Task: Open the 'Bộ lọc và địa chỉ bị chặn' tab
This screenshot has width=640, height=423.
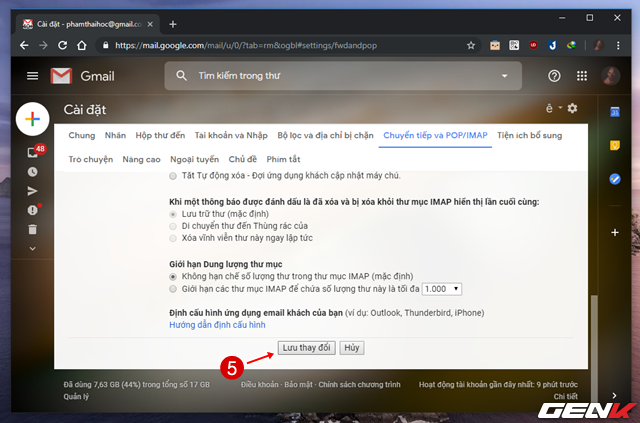Action: [324, 135]
